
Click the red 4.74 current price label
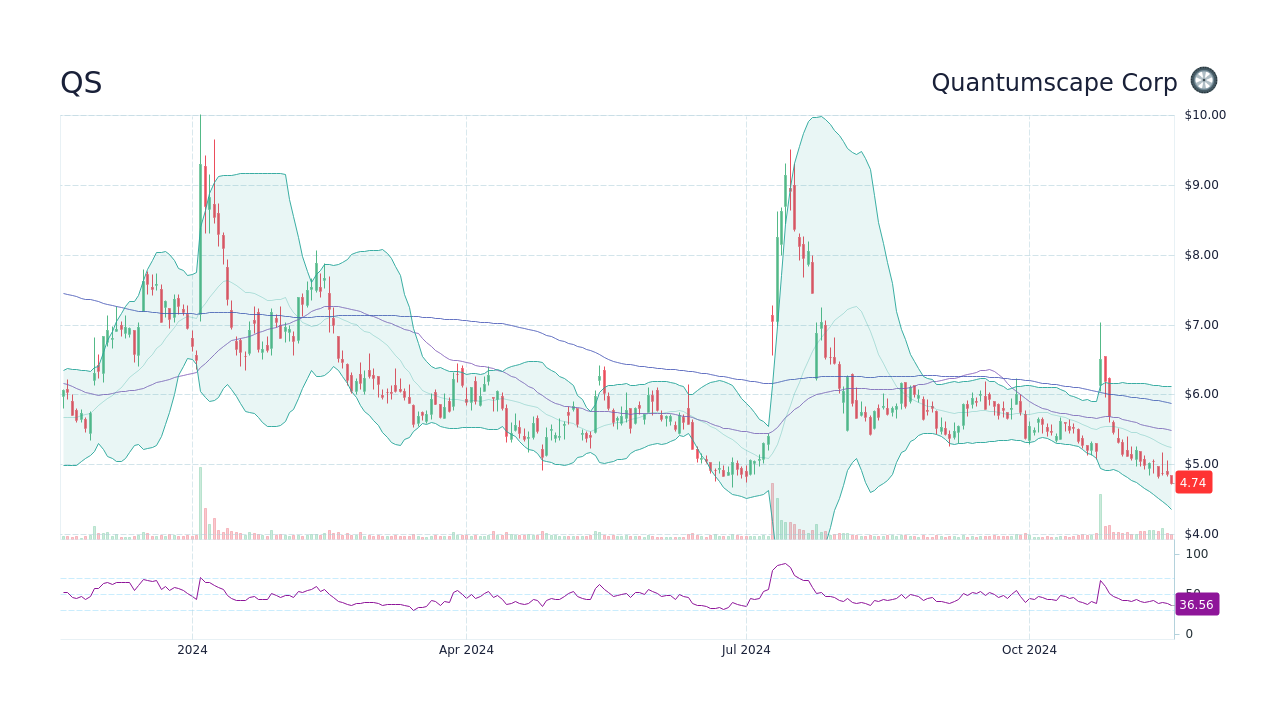[1193, 483]
